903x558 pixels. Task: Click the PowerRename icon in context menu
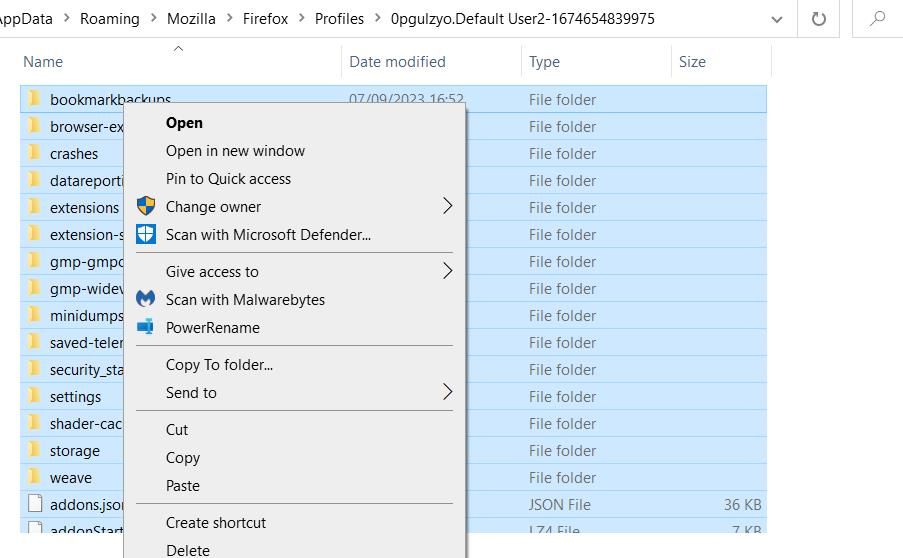coord(146,327)
